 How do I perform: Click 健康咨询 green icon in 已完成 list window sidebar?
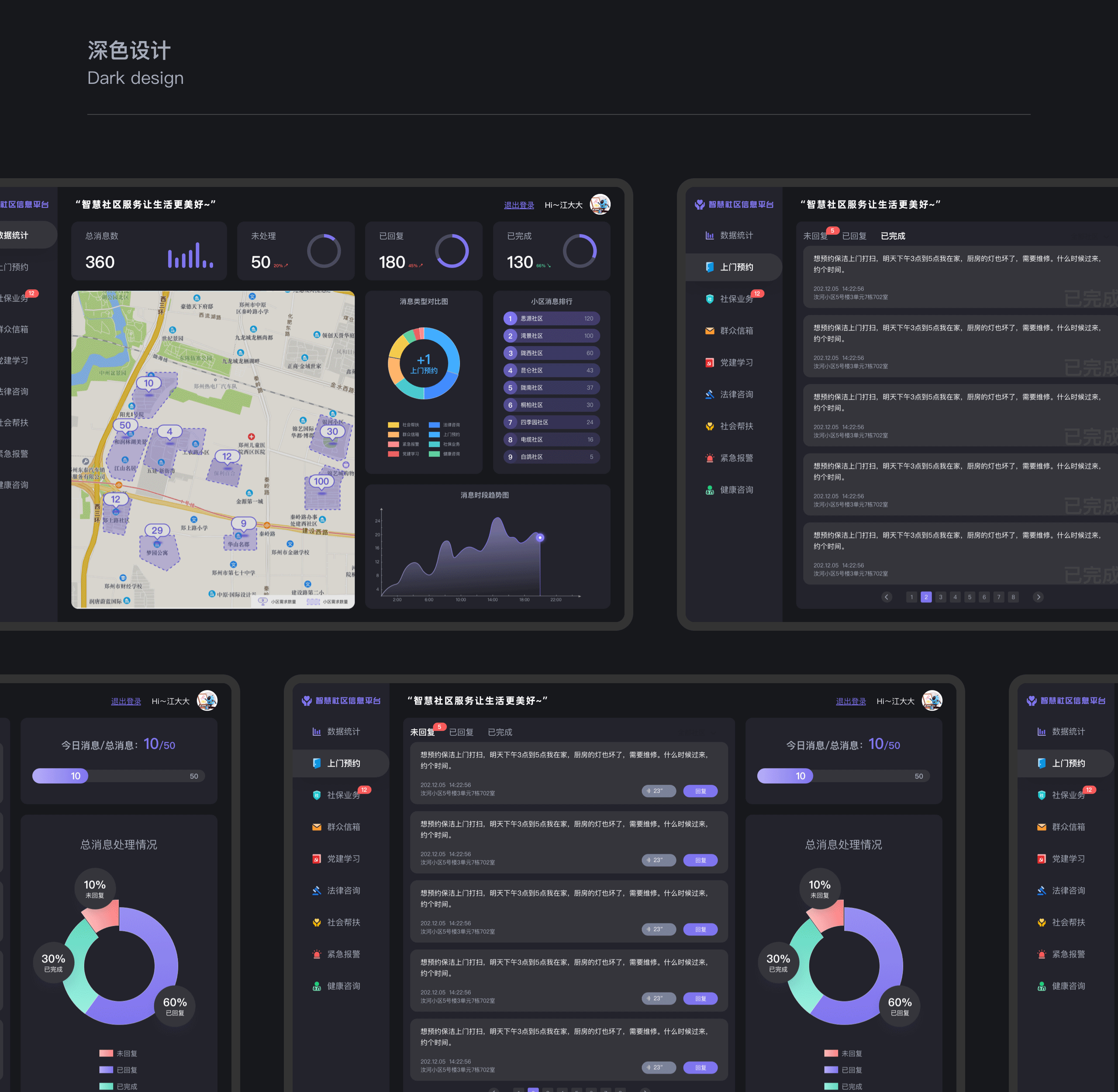coord(709,490)
